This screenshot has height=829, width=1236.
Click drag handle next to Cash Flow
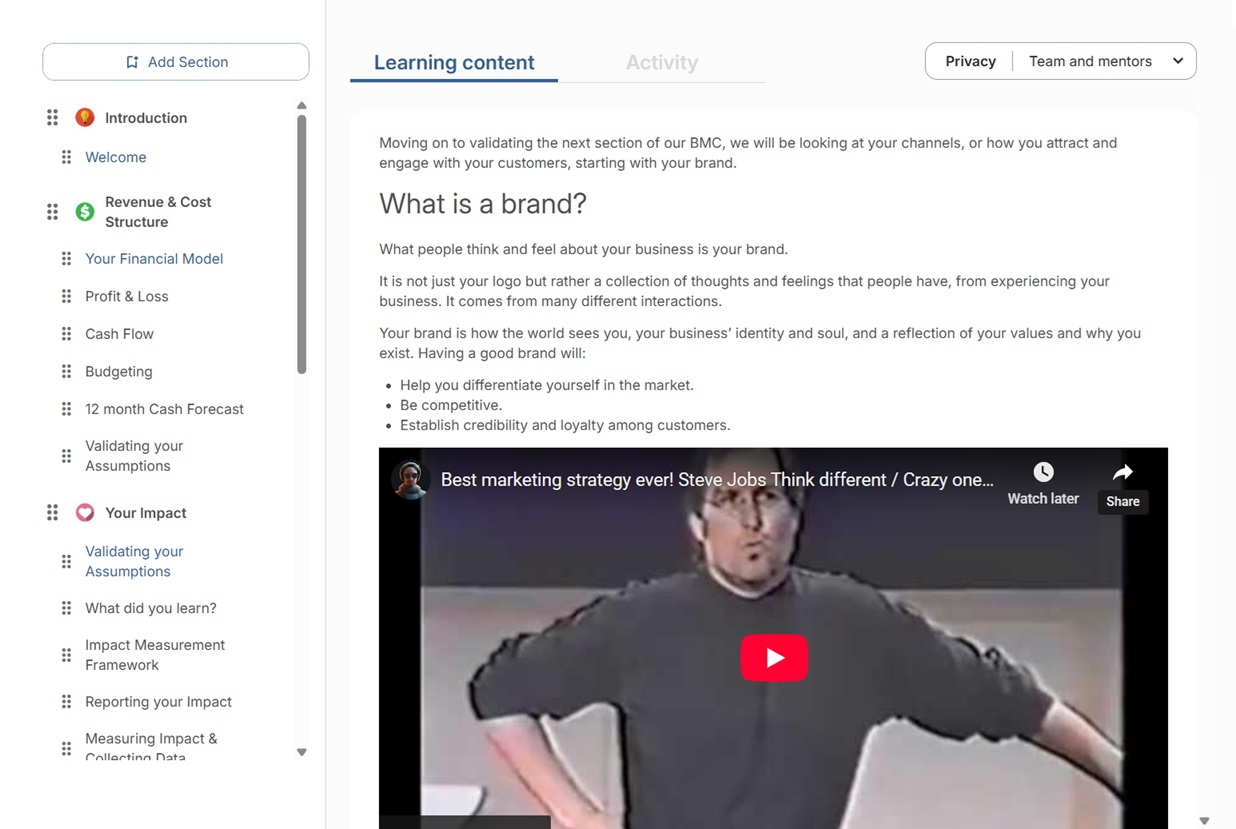tap(66, 334)
